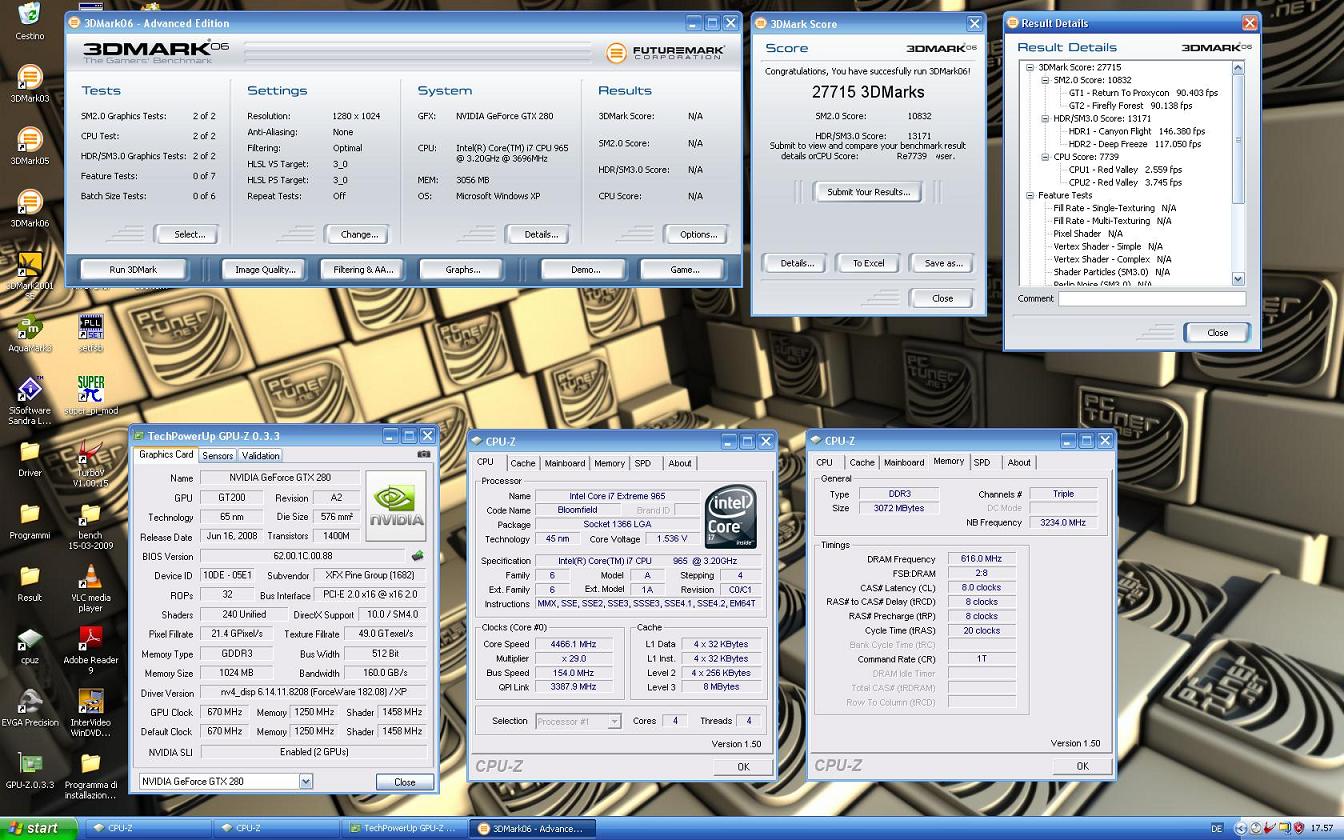Click the NVIDIA logo in GPU-Z

pos(396,506)
